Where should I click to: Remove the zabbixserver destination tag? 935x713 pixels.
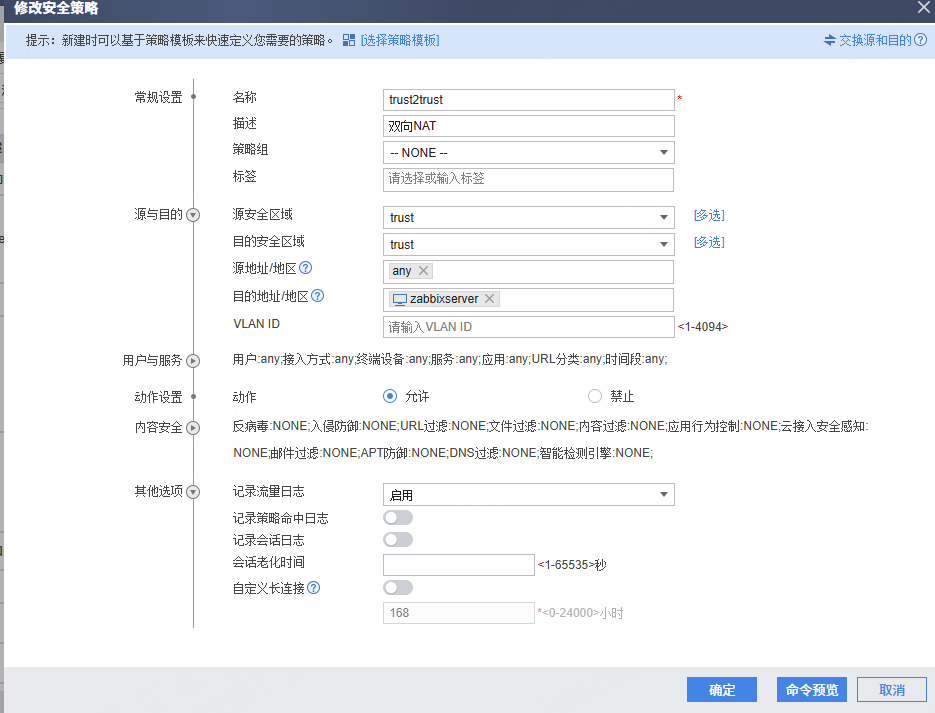489,299
